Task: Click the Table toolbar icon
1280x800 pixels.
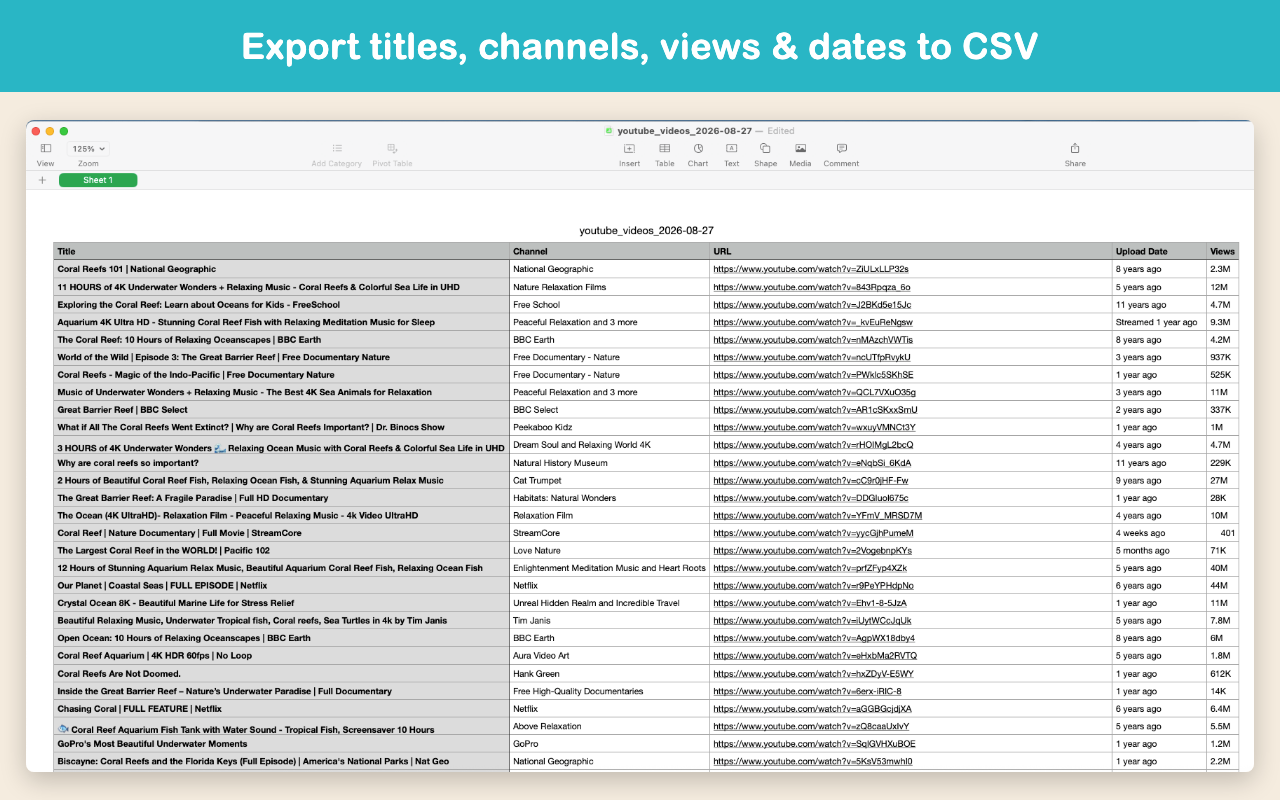Action: click(664, 148)
